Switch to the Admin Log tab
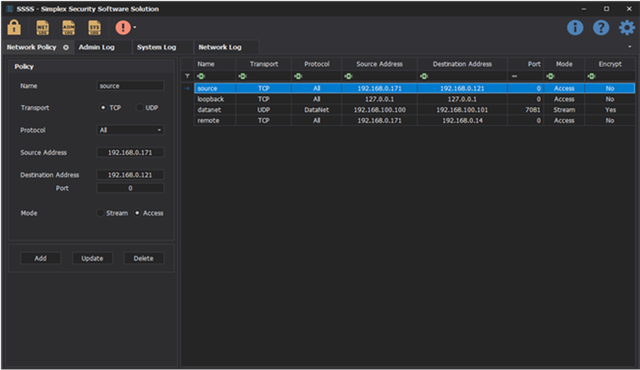The width and height of the screenshot is (640, 370). click(x=97, y=47)
